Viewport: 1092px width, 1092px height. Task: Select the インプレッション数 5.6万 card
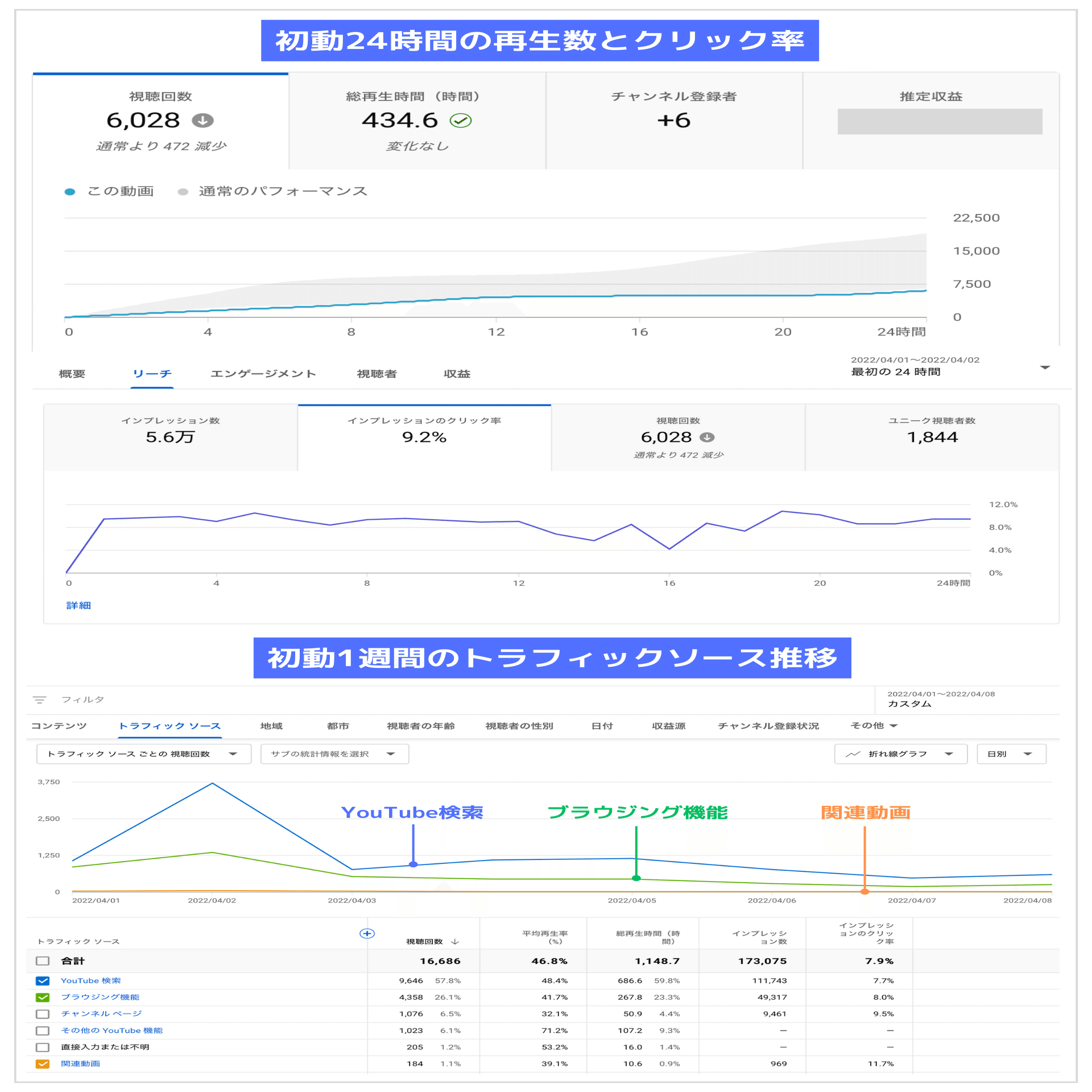pos(171,438)
